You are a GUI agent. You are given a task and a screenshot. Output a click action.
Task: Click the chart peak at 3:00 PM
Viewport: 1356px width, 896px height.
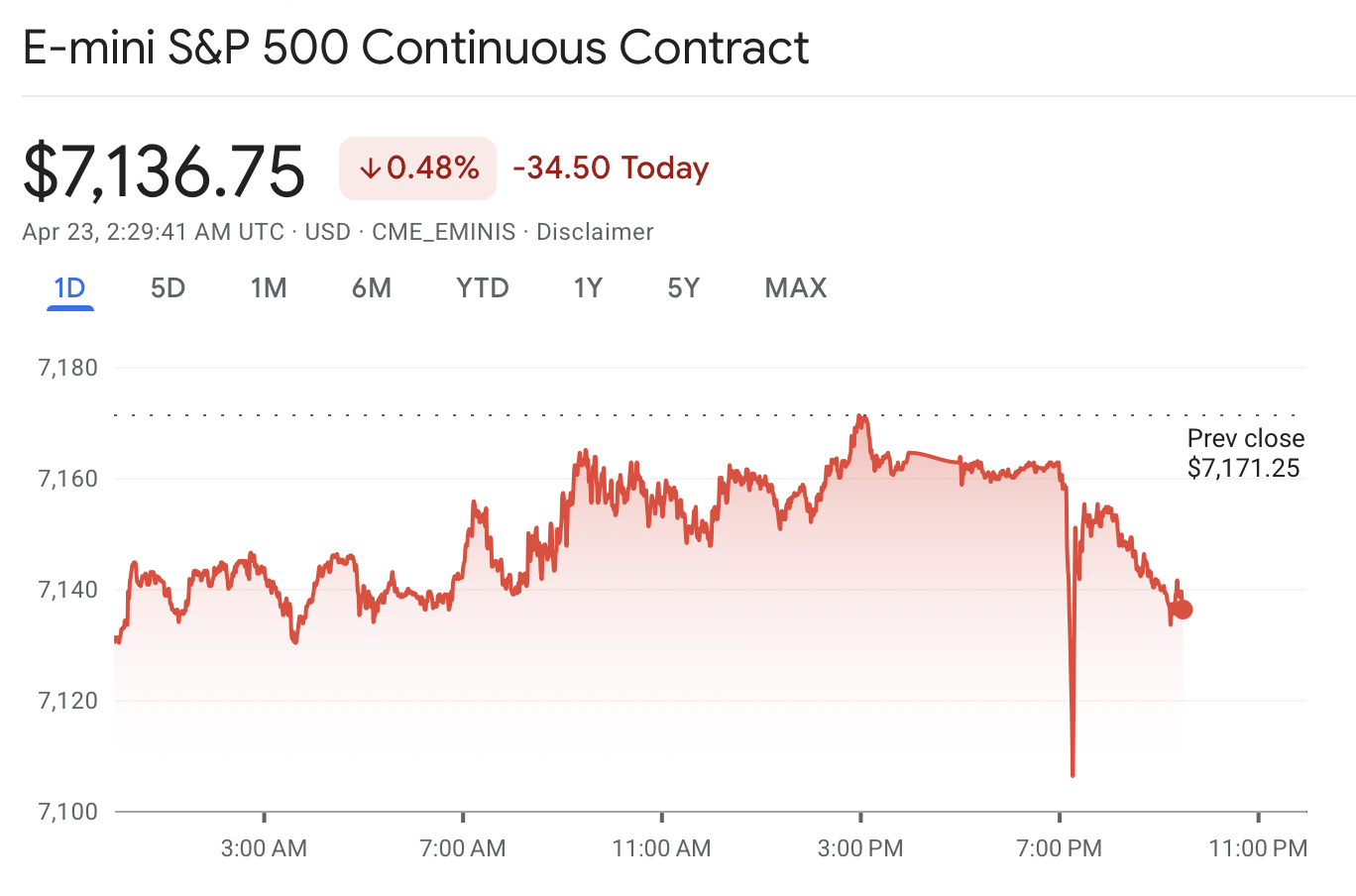click(x=861, y=417)
